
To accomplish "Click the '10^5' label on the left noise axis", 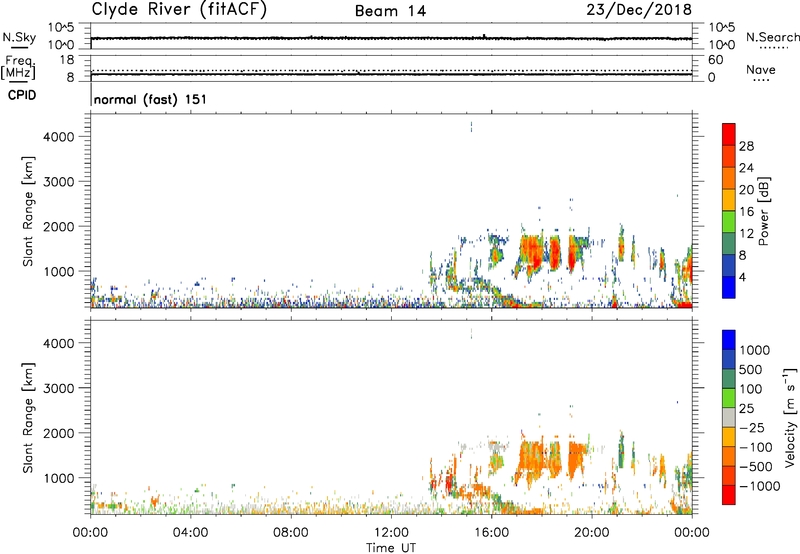I will pyautogui.click(x=61, y=27).
